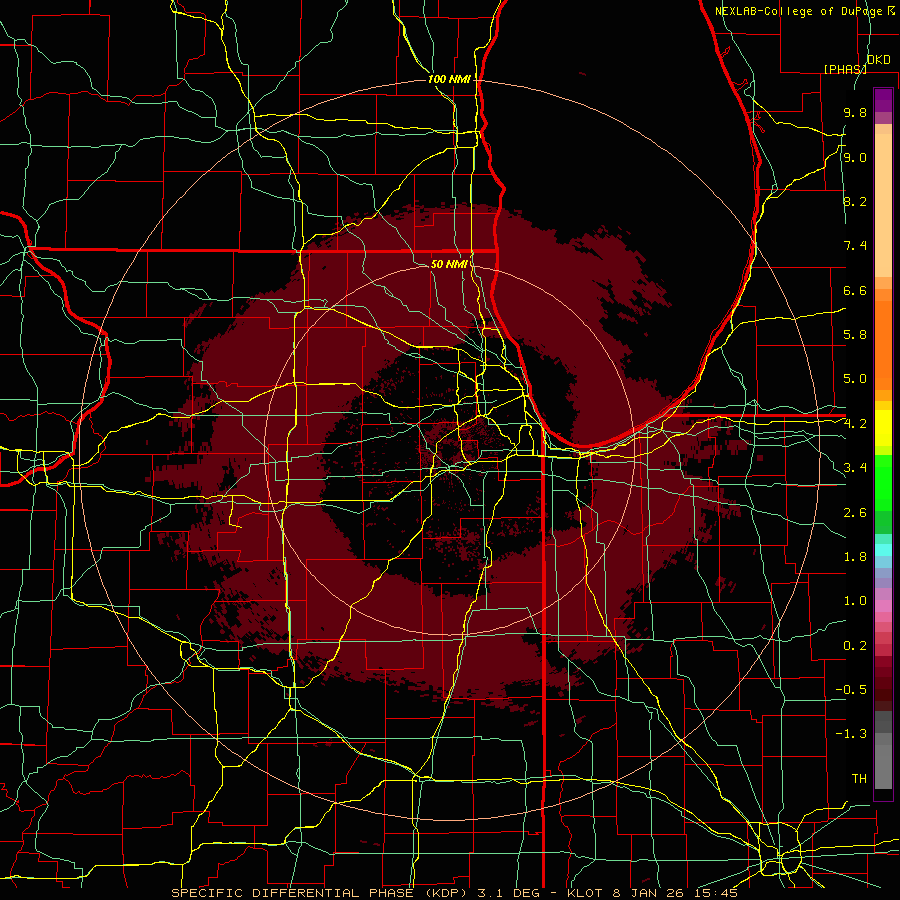Click the 6.6 value on color scale
Screen dimensions: 900x900
click(855, 290)
